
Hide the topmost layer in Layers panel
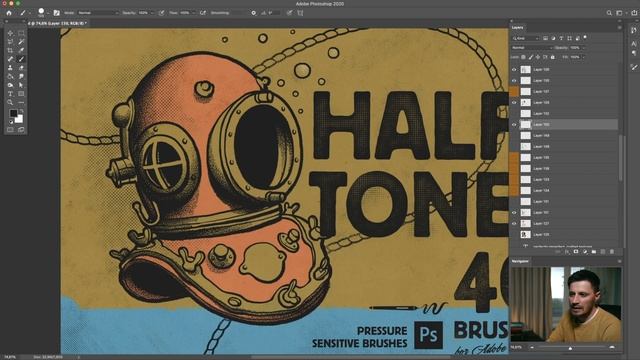pyautogui.click(x=514, y=70)
